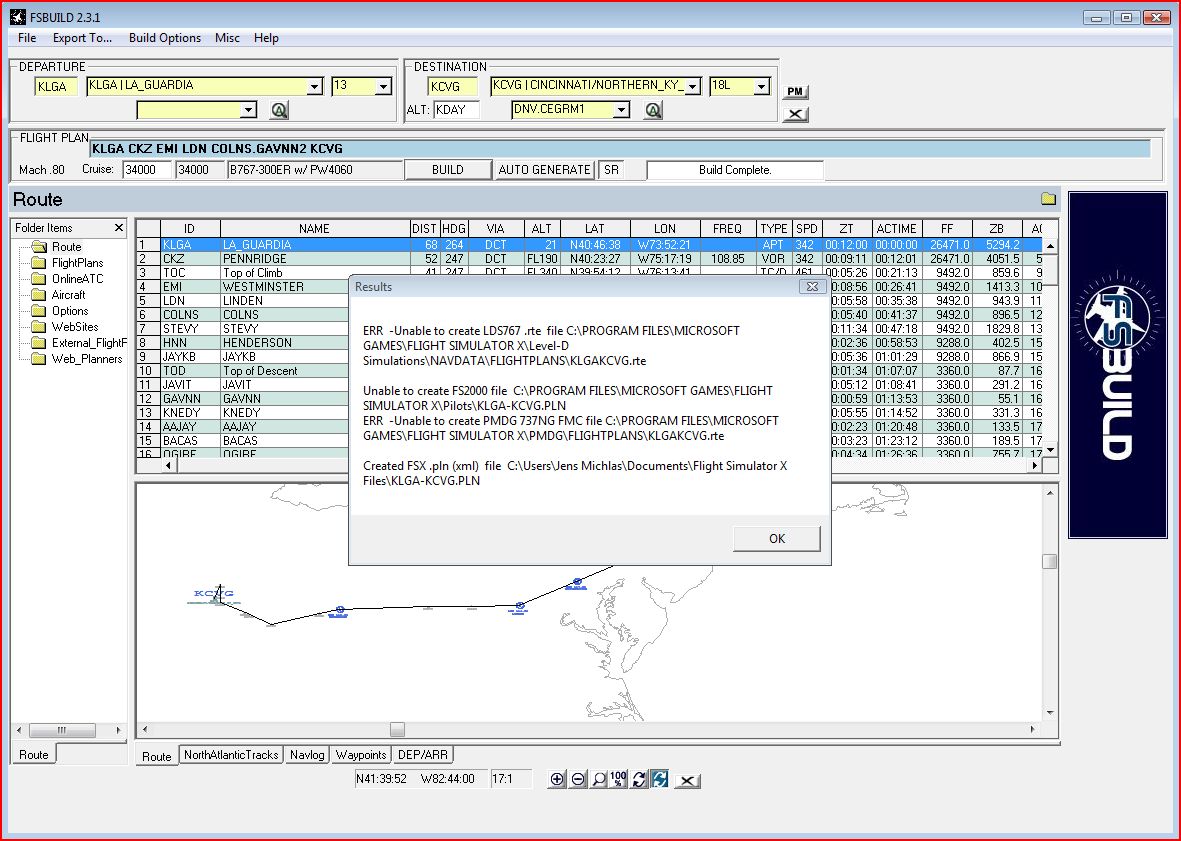Screen dimensions: 1181x841
Task: Click the departure airport info icon
Action: pos(279,110)
